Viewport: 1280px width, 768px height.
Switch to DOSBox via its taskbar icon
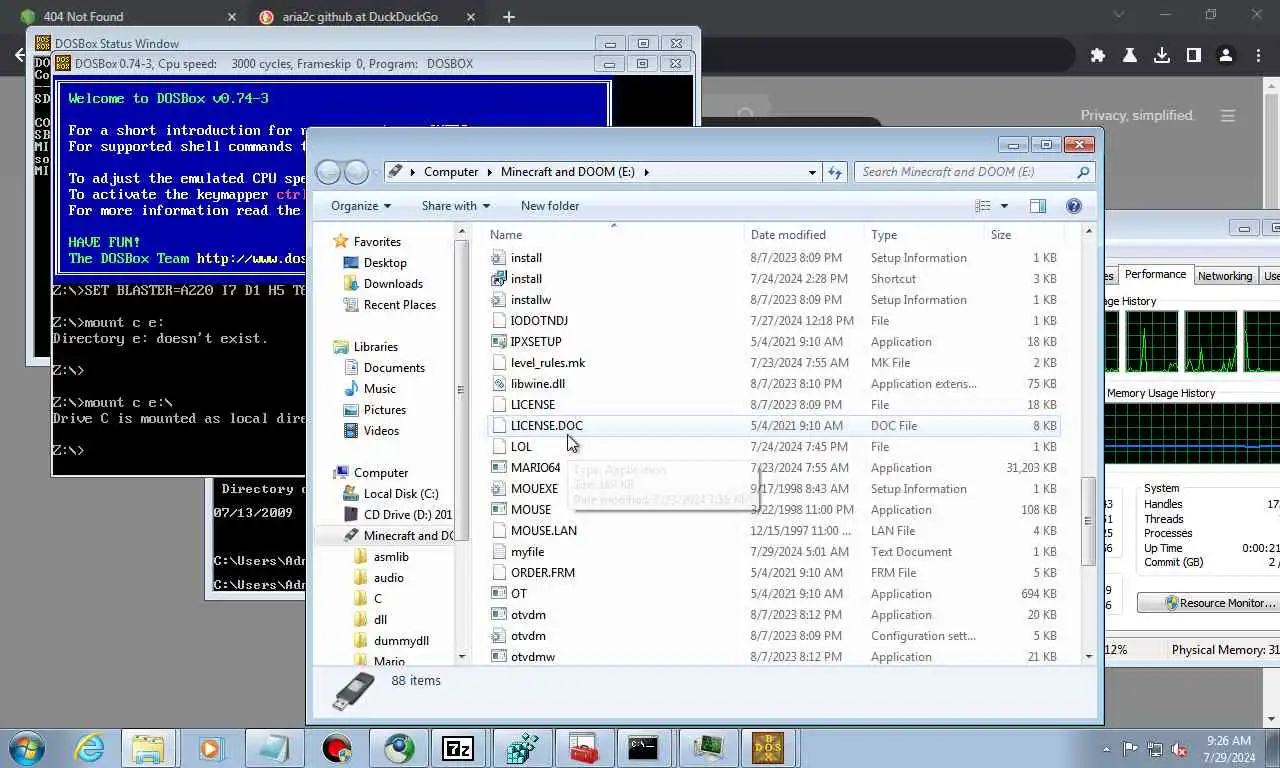tap(767, 748)
